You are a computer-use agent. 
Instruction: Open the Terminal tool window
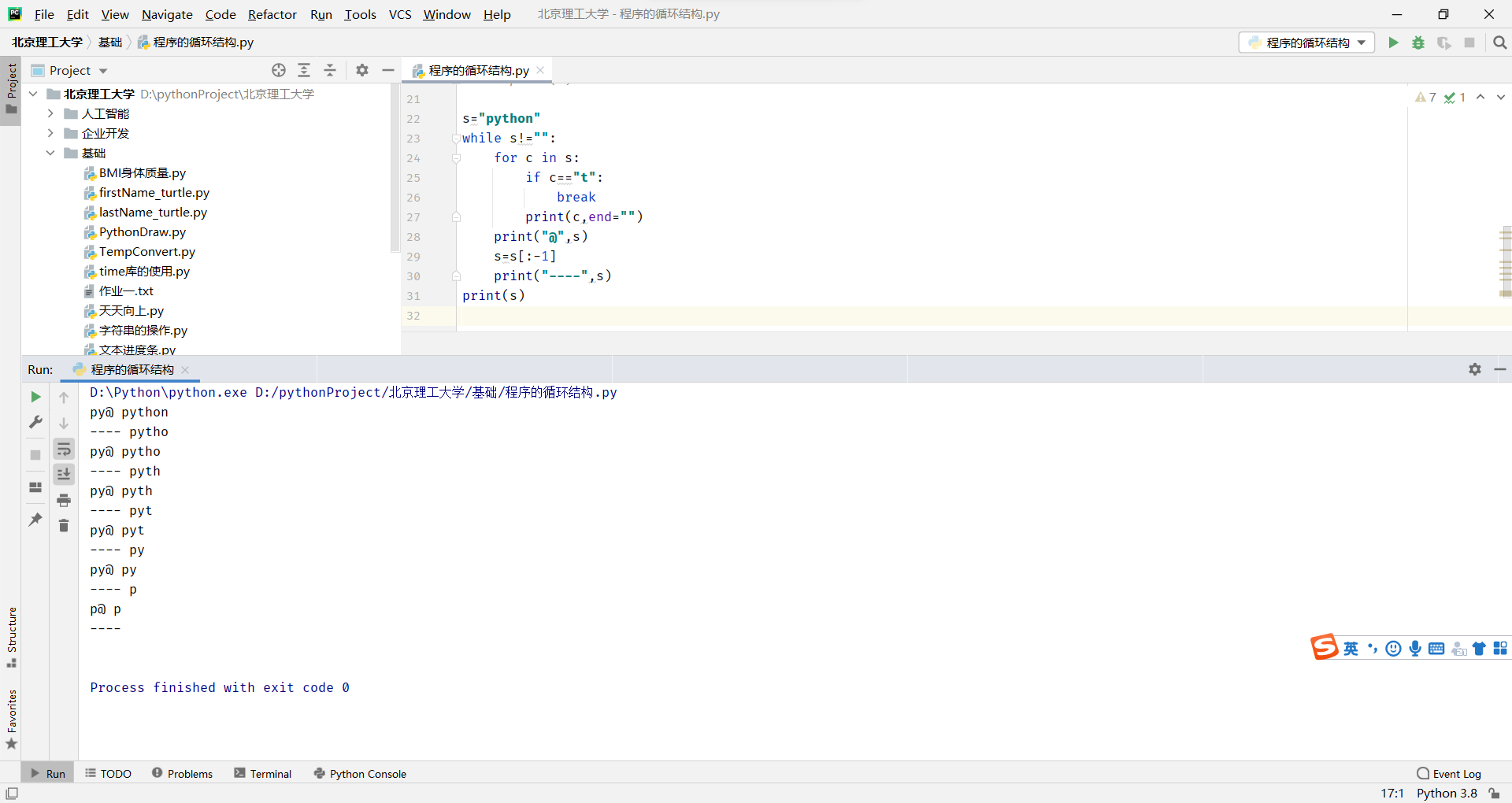pos(263,773)
